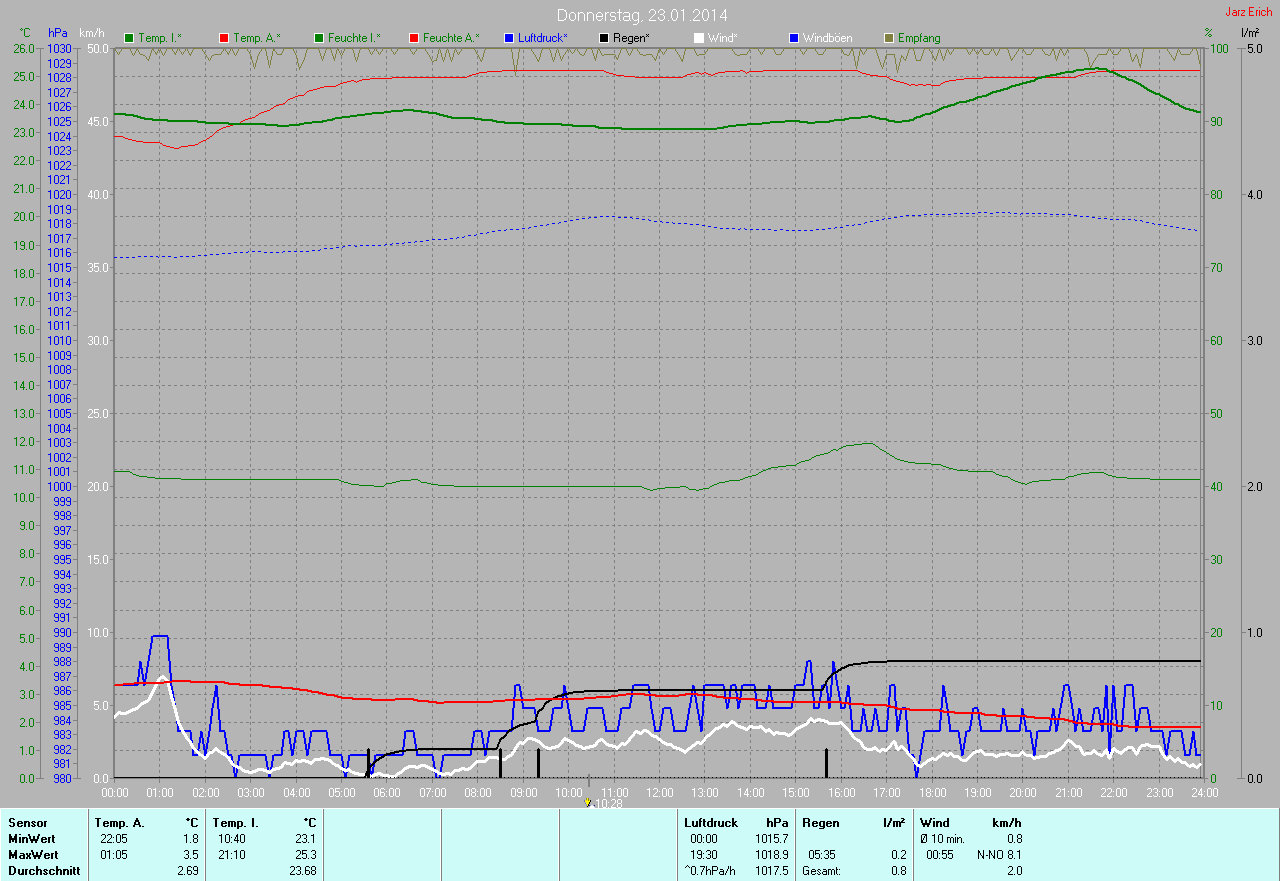The height and width of the screenshot is (881, 1280).
Task: Click the Luftdruck column header in table
Action: 711,823
